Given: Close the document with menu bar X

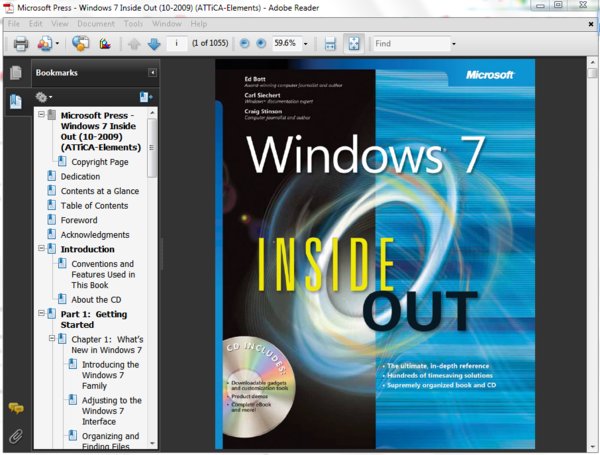Looking at the screenshot, I should tap(591, 24).
